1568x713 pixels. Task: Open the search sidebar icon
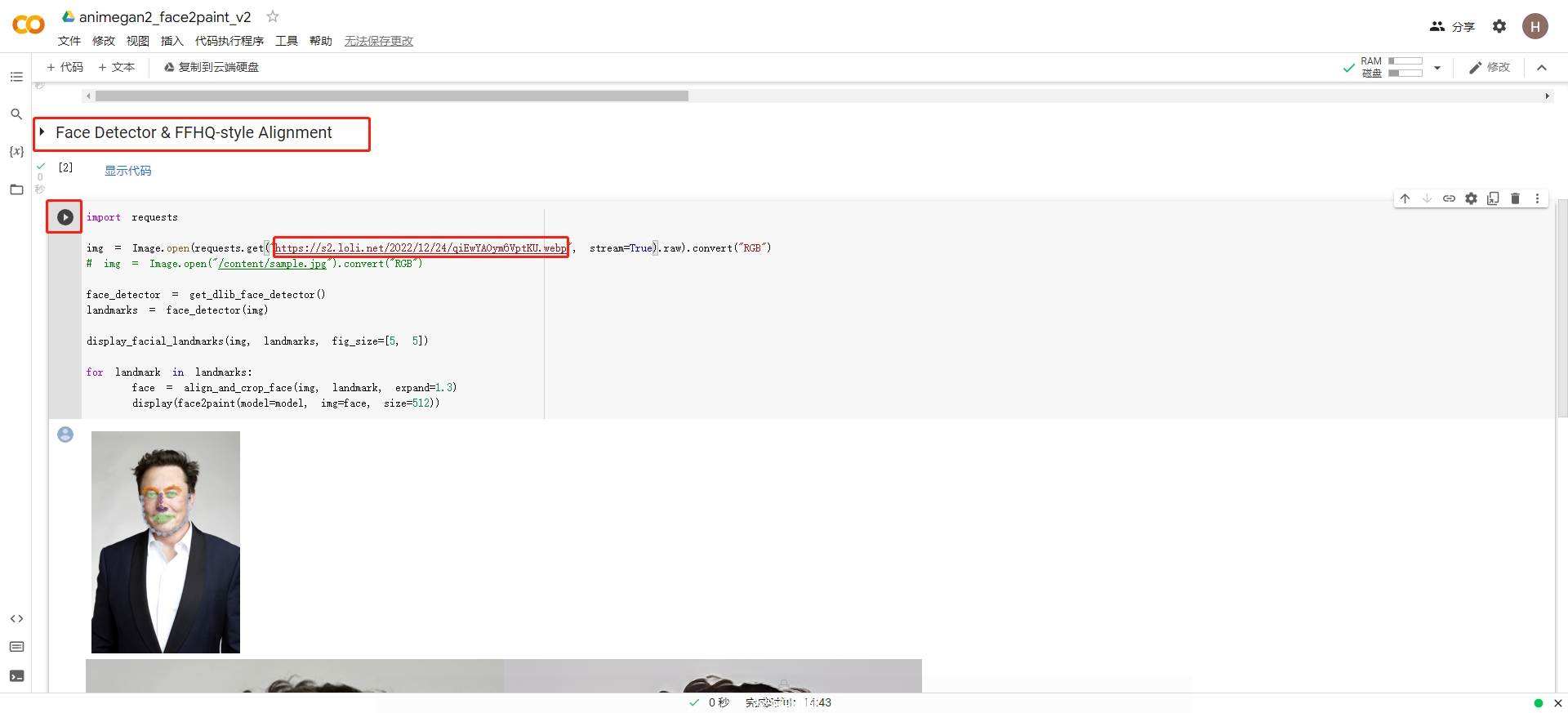click(x=16, y=114)
